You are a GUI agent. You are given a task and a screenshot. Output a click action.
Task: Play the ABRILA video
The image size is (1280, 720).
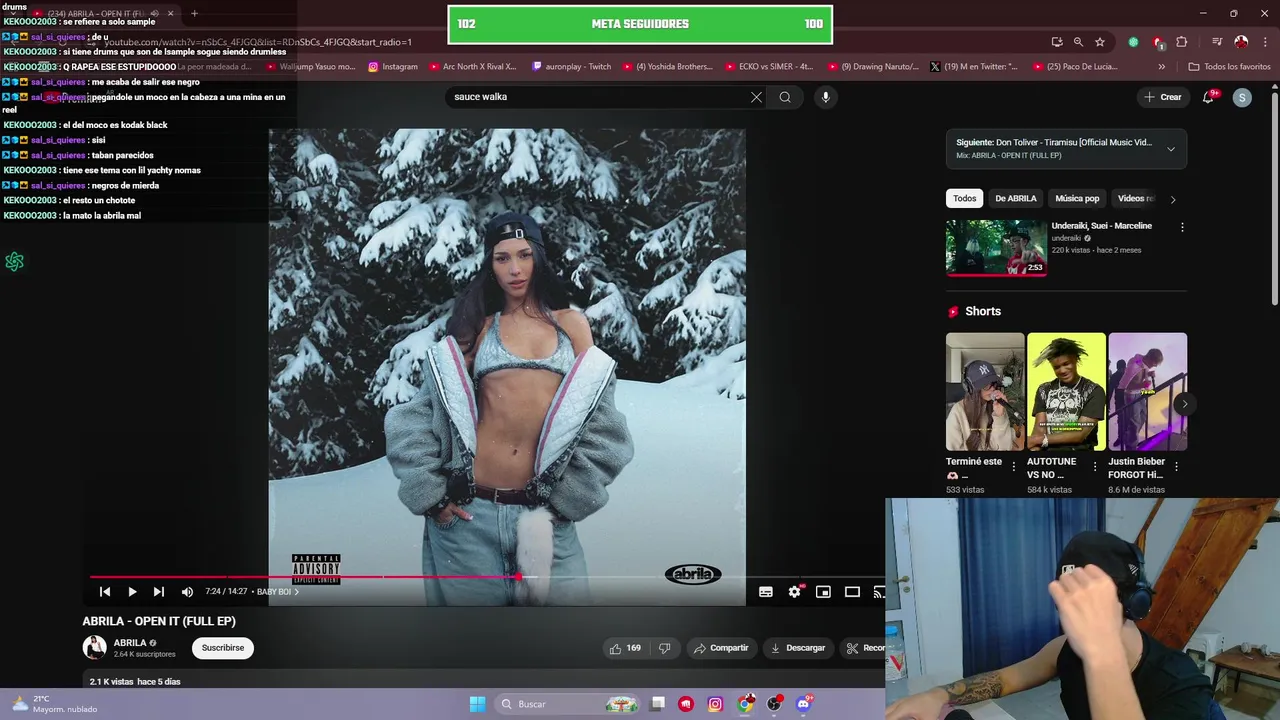(x=132, y=592)
